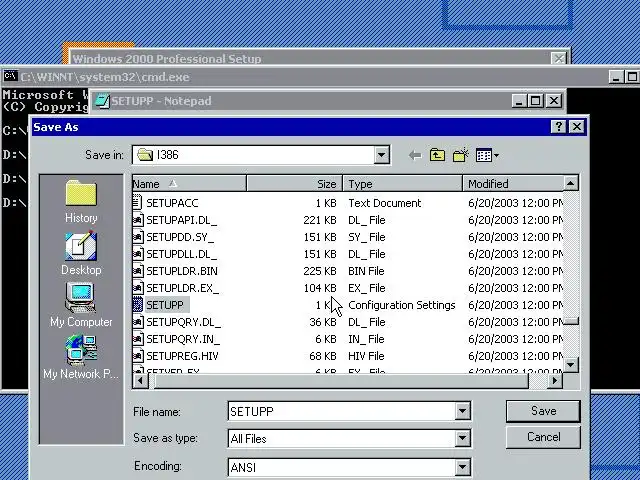Click the Configuration Settings type cell
640x480 pixels.
point(402,305)
